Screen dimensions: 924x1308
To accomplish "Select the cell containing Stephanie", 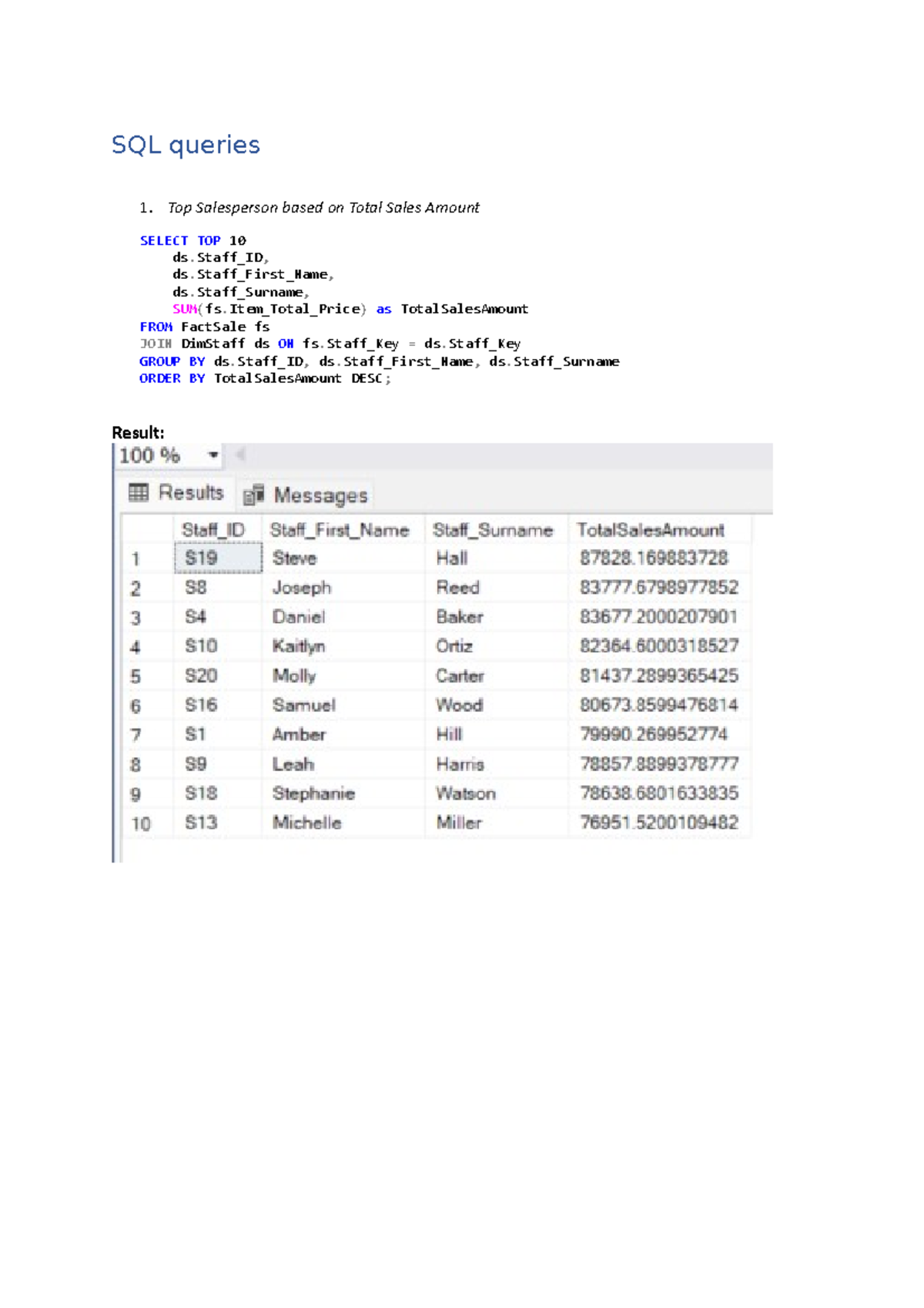I will point(313,793).
